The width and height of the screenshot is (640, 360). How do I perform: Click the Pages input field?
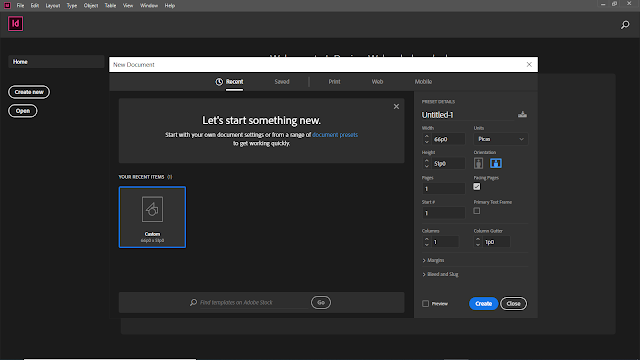[443, 189]
